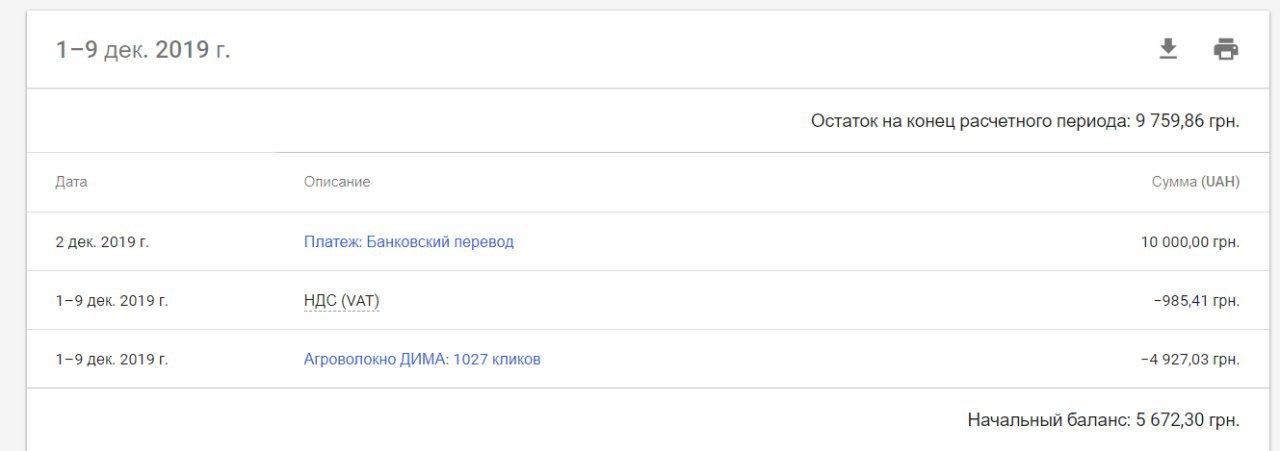Click the word Сумма in the column header
This screenshot has height=451, width=1280.
point(1174,182)
